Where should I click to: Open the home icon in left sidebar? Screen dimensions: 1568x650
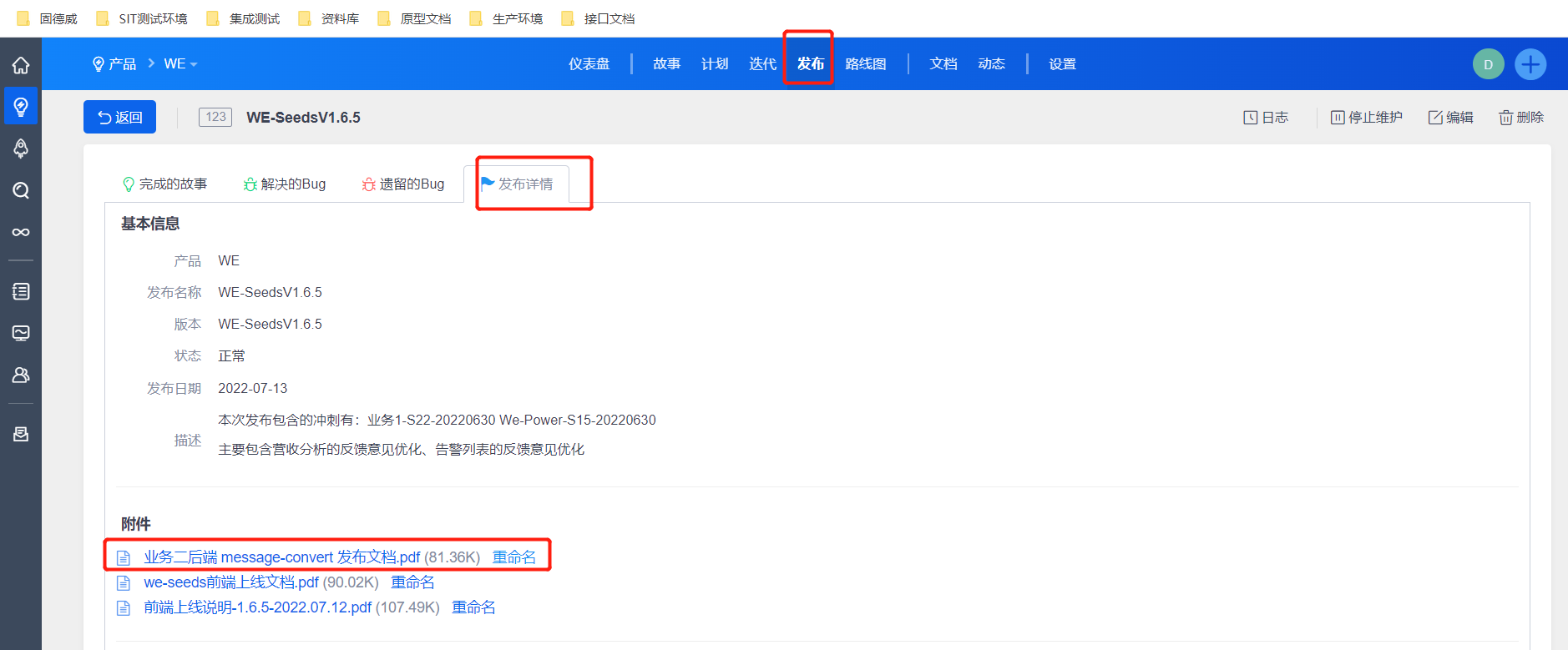pyautogui.click(x=21, y=65)
